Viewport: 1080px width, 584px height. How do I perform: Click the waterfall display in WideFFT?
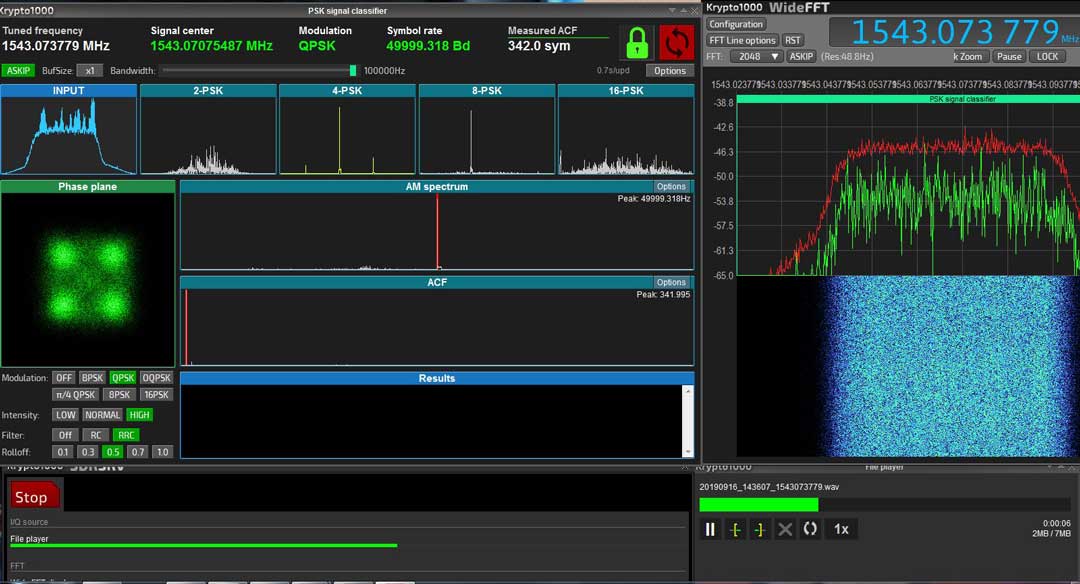(908, 366)
